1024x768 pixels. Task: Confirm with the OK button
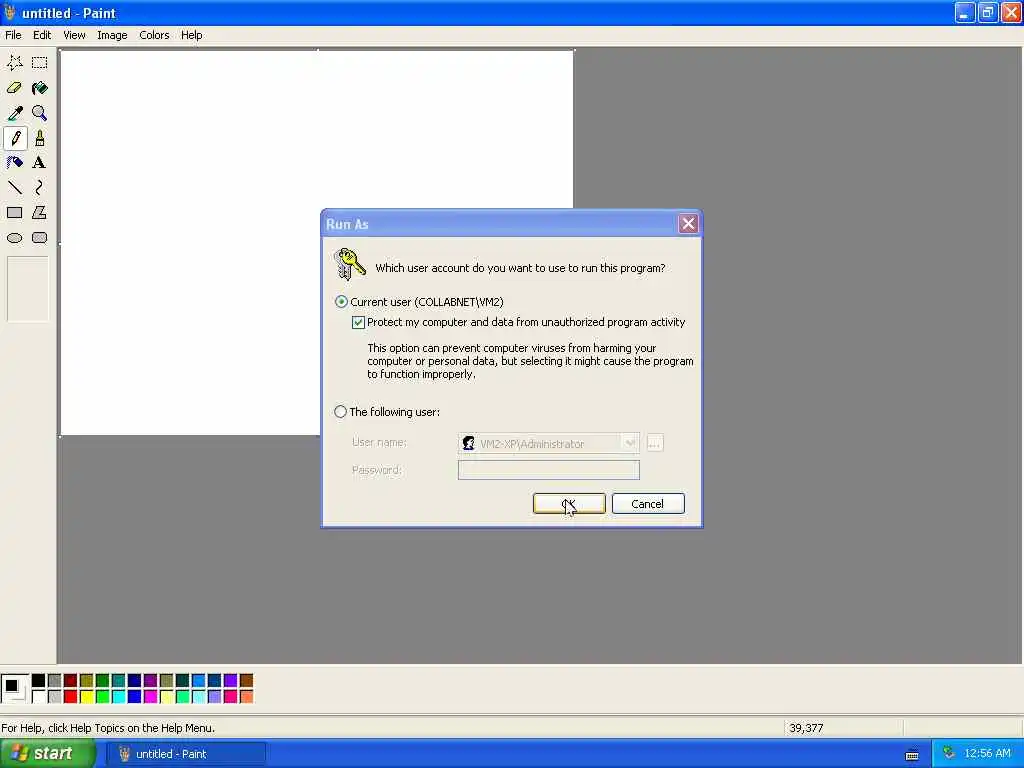coord(569,504)
